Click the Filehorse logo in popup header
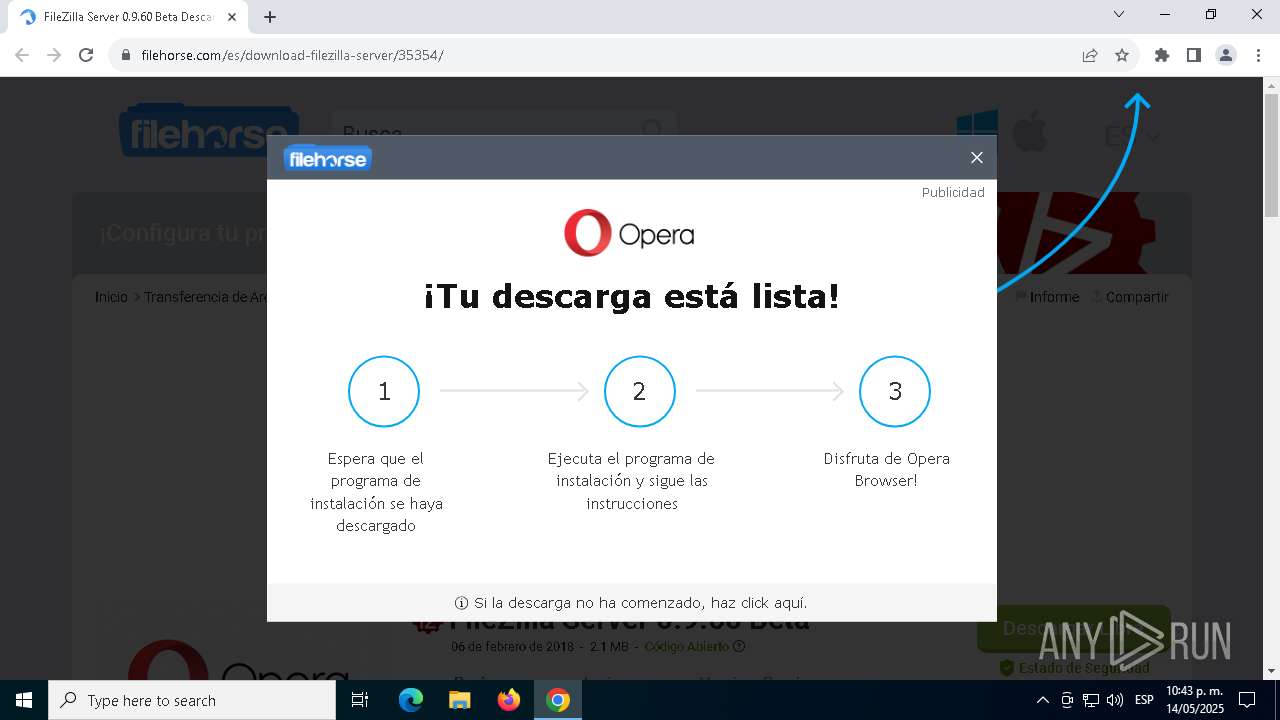The width and height of the screenshot is (1280, 720). (x=328, y=158)
